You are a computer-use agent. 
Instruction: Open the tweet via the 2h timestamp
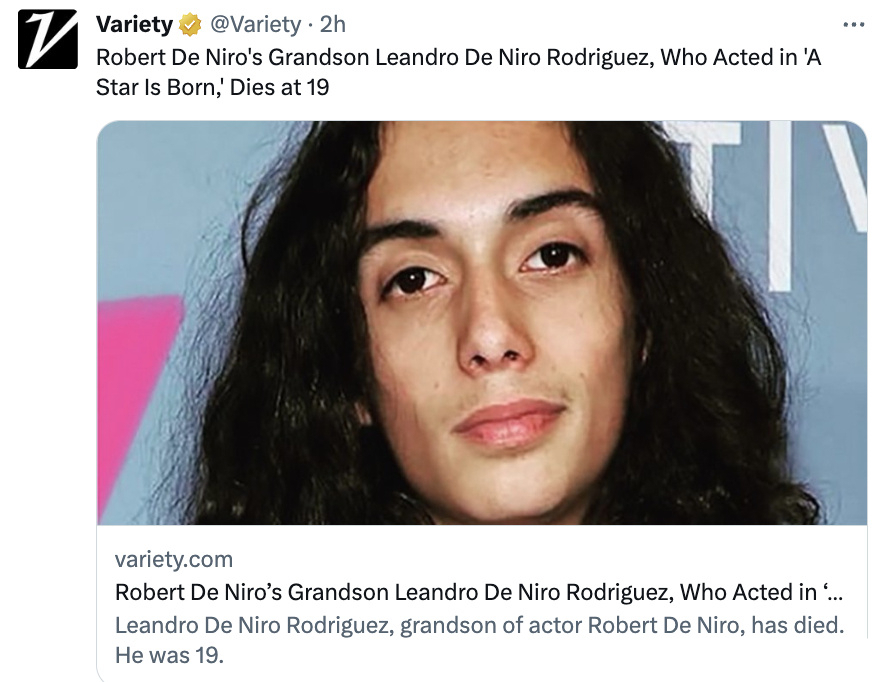tap(333, 24)
